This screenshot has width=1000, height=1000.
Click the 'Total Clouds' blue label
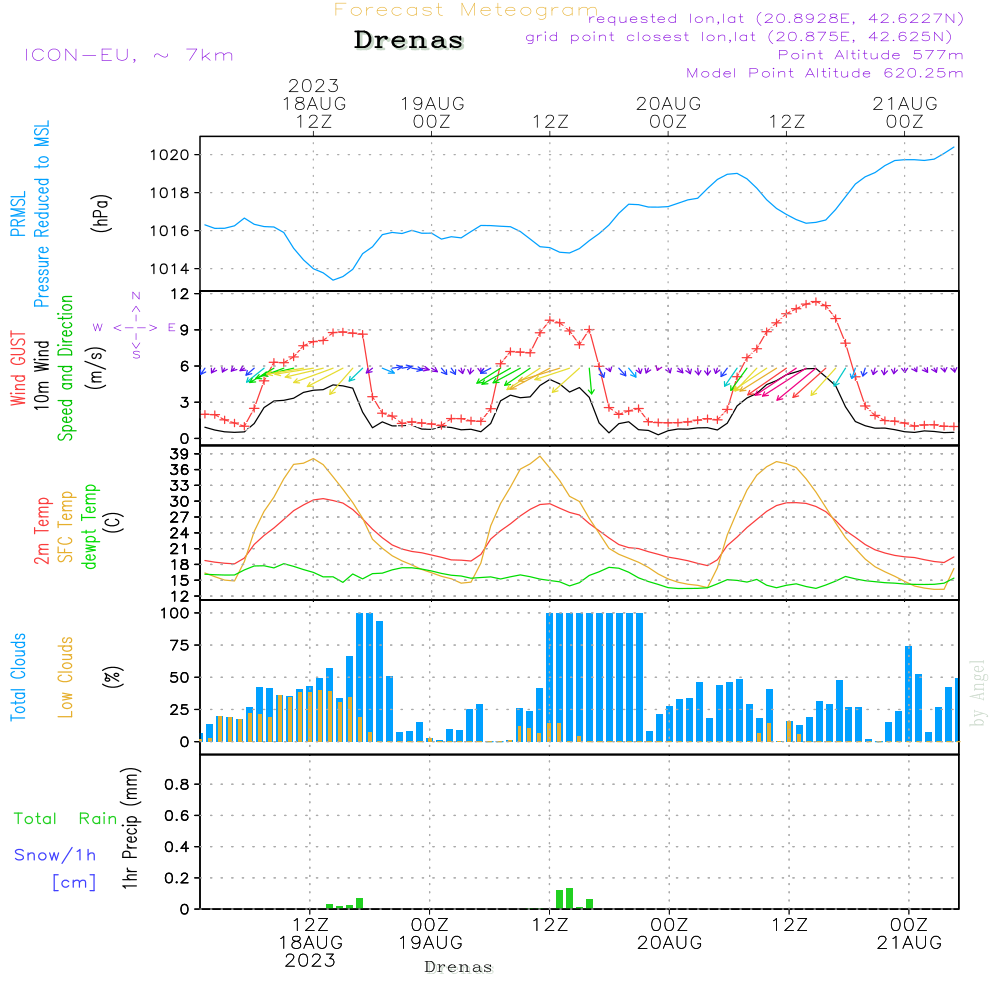tap(18, 677)
